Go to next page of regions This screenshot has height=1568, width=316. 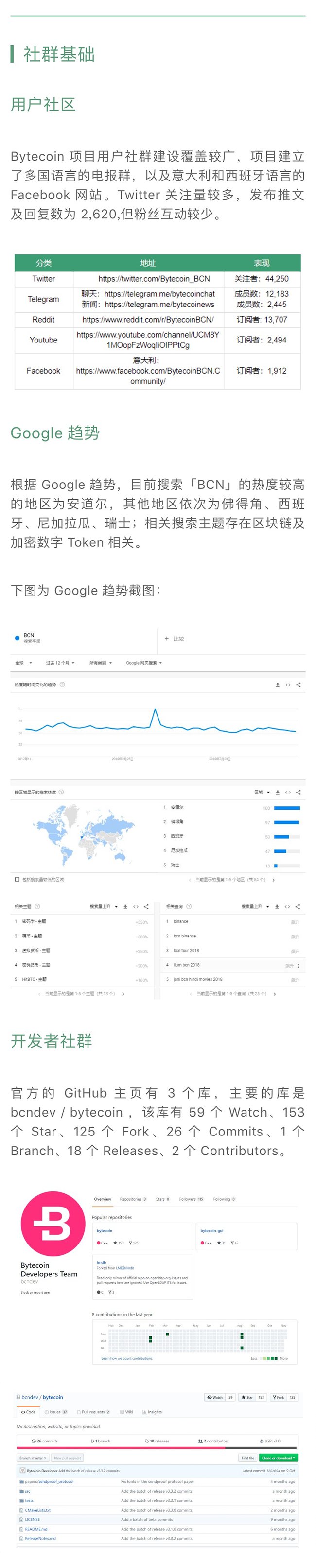click(x=273, y=880)
